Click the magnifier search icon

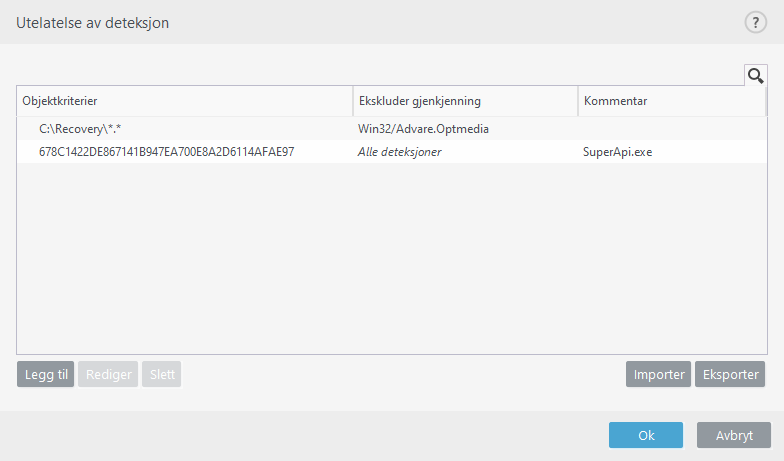(x=756, y=76)
